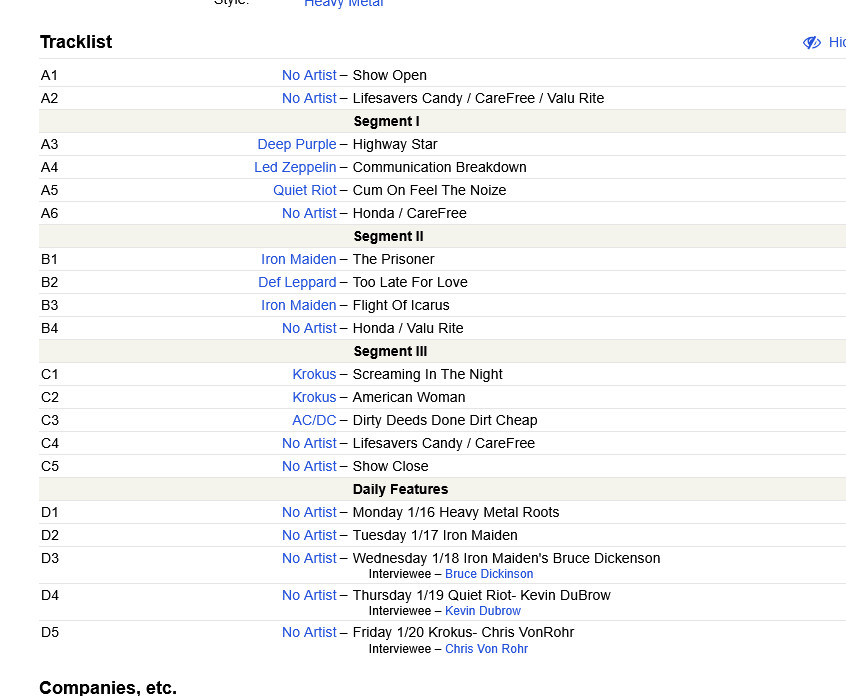Open Iron Maiden link for The Prisoner
Screen dimensions: 846x696
click(x=299, y=260)
